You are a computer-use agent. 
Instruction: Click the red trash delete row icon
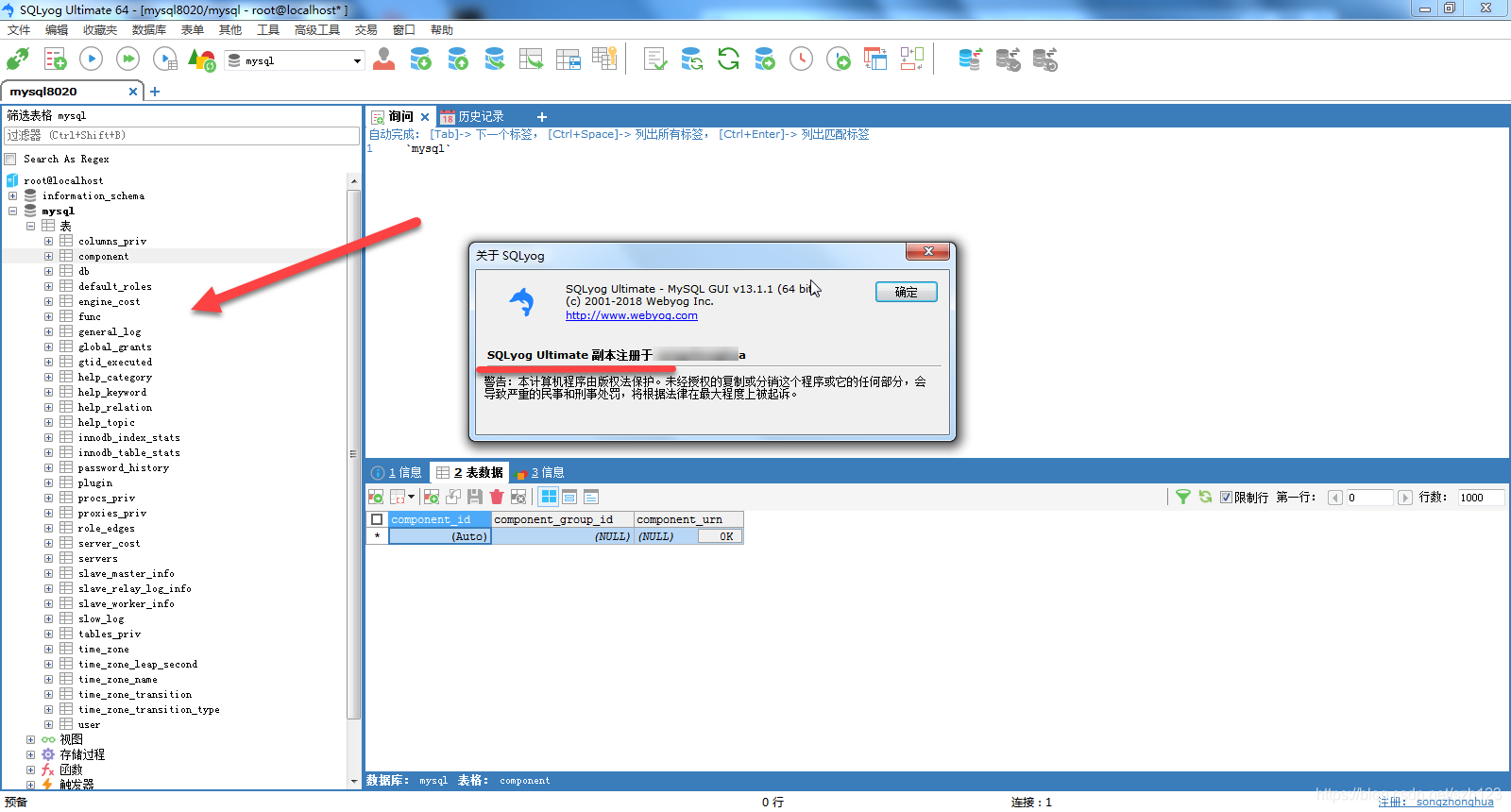497,497
